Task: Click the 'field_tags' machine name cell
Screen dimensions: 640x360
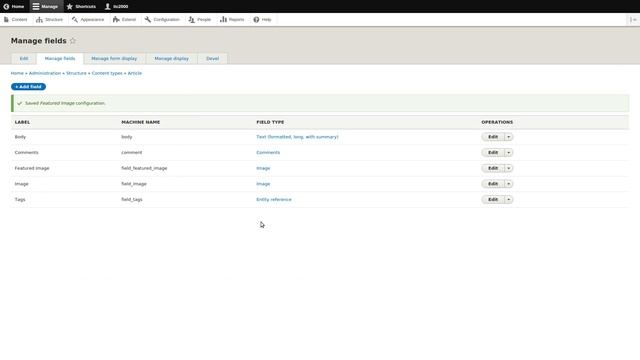Action: (x=132, y=200)
